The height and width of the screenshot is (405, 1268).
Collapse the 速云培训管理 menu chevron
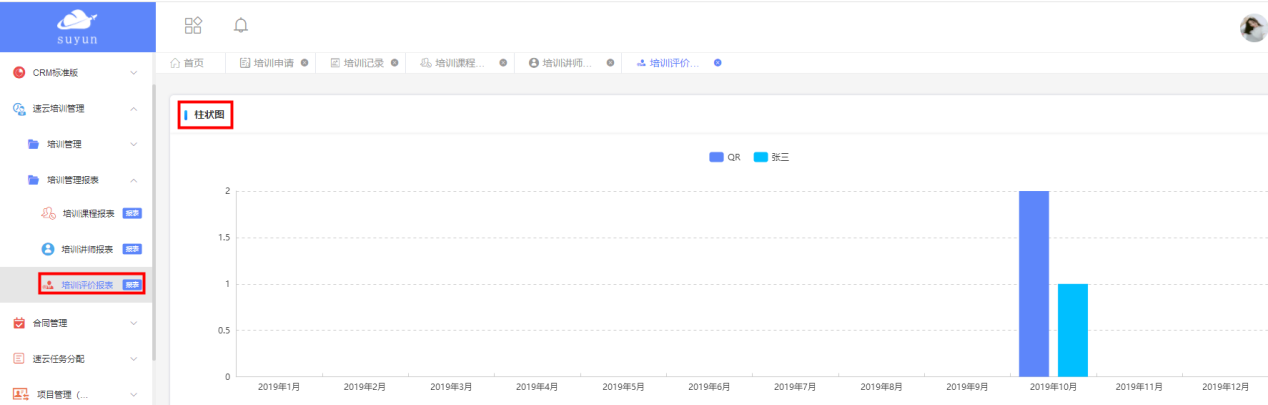pos(134,108)
